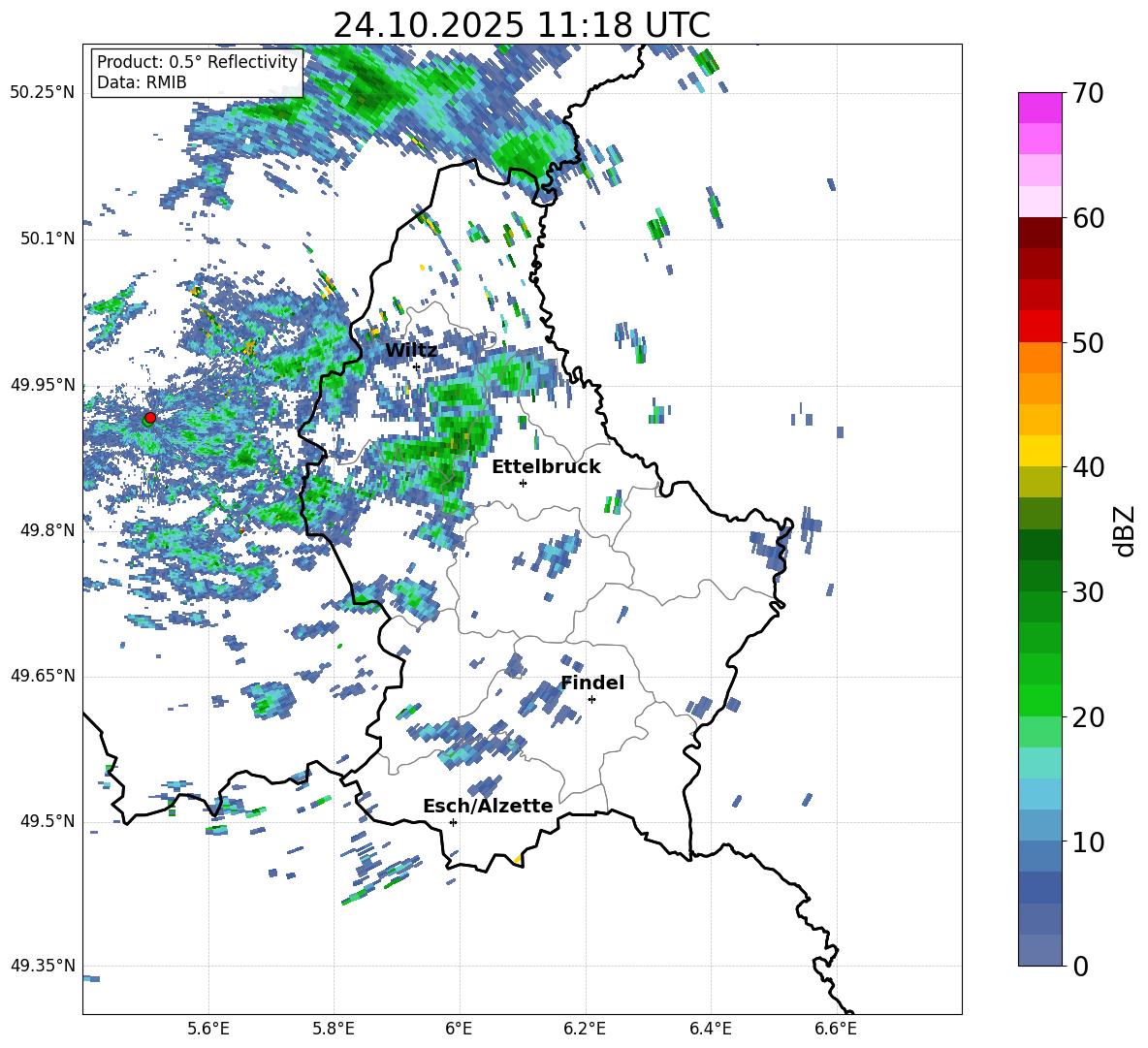Click the colorbar tick label 10
This screenshot has width=1148, height=1048.
[1088, 842]
